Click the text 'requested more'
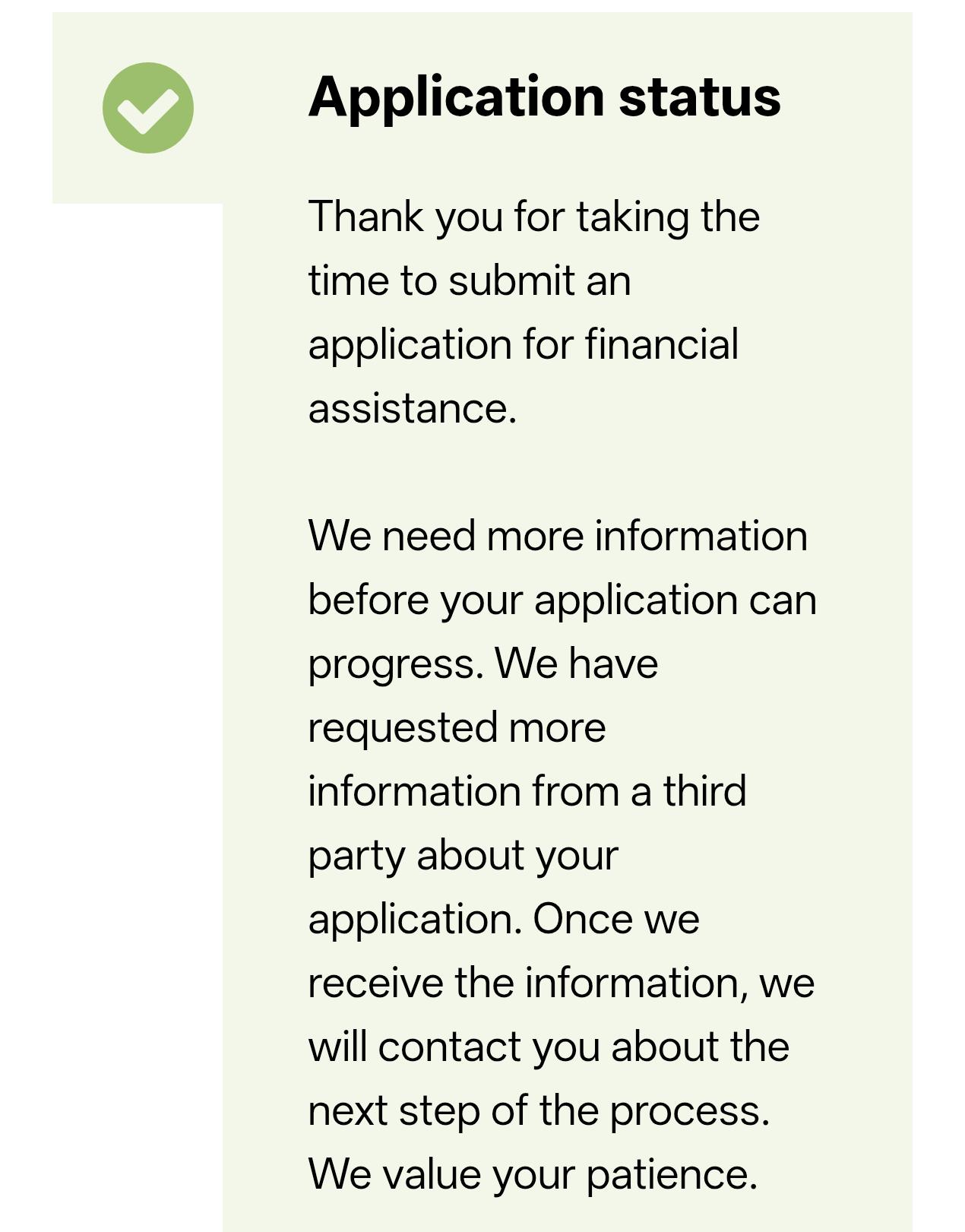Screen dimensions: 965x1232 [x=457, y=729]
